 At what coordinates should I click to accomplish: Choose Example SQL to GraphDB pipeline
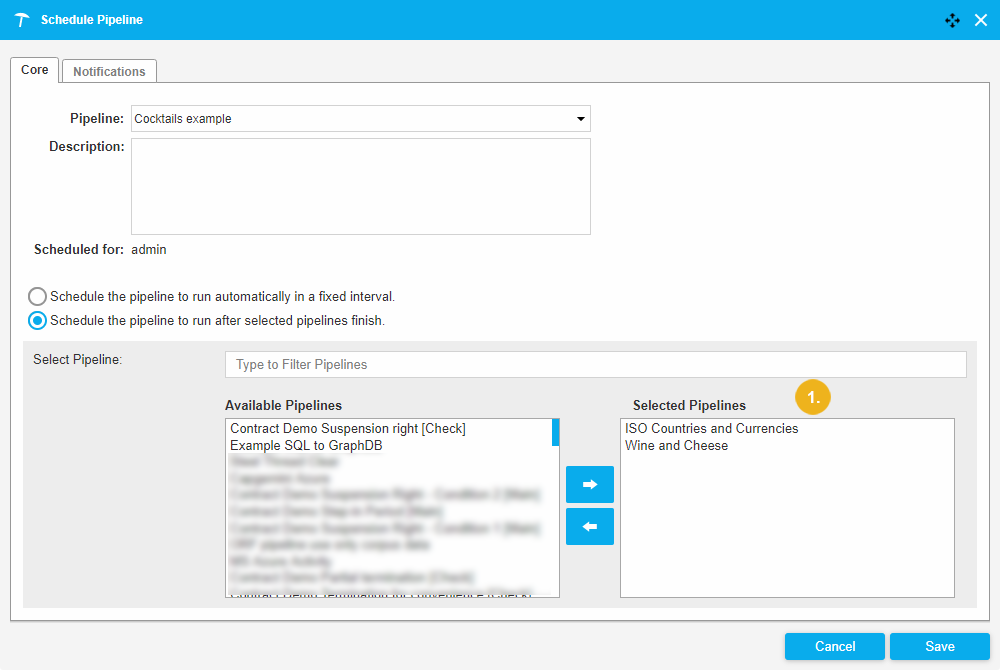pyautogui.click(x=306, y=446)
